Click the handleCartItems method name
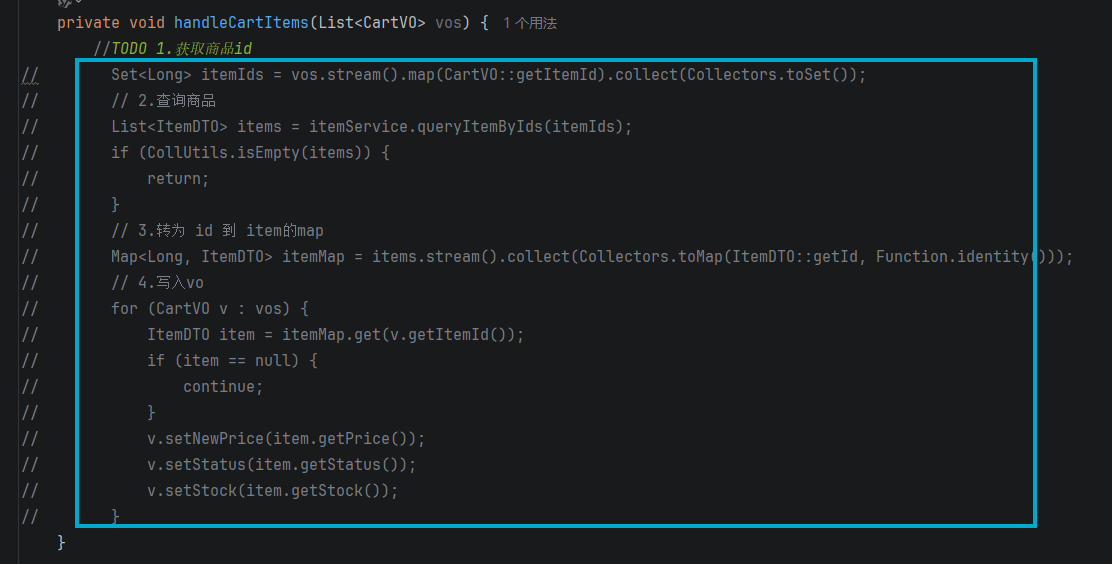This screenshot has height=564, width=1112. [x=241, y=23]
